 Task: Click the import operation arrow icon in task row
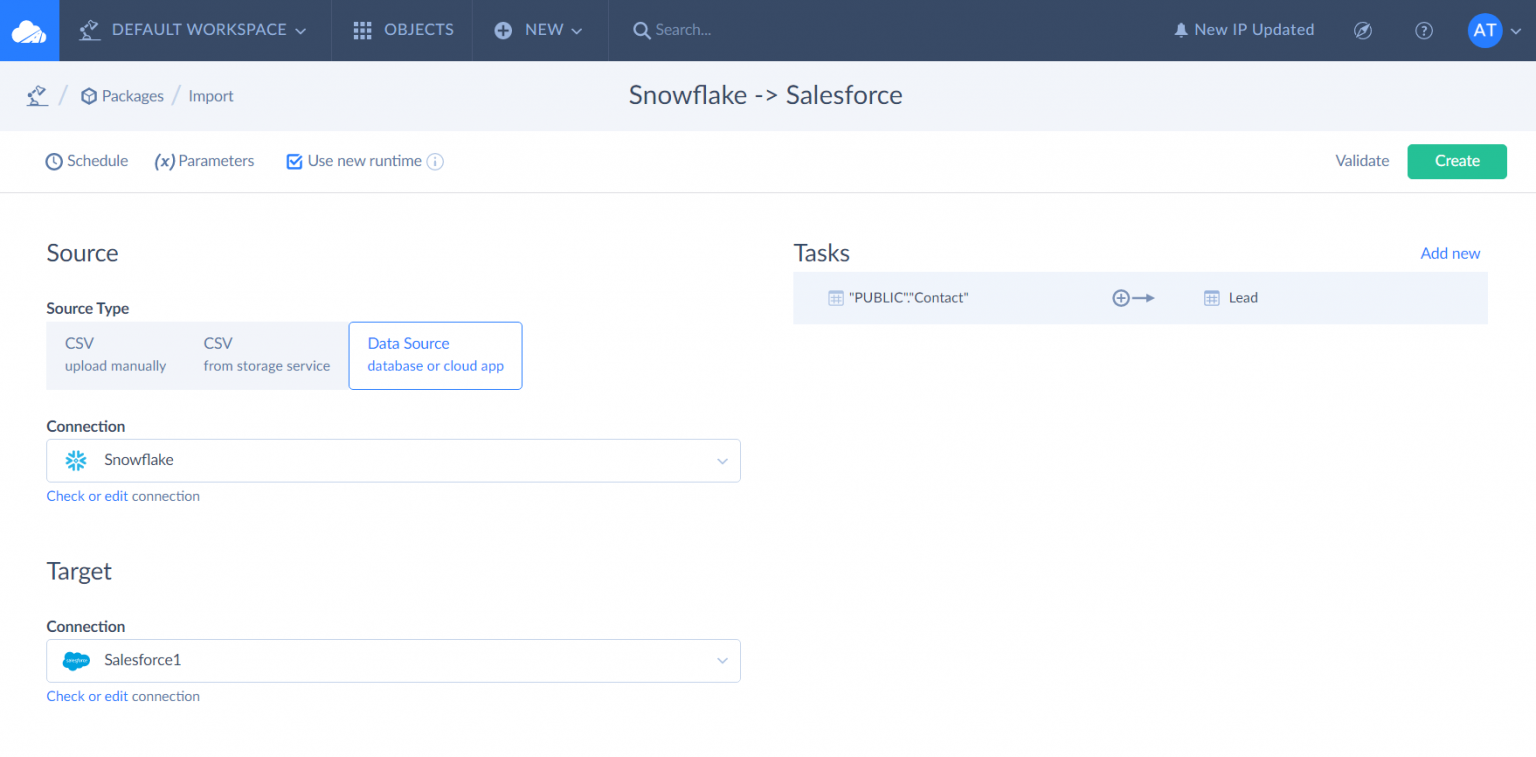tap(1133, 298)
